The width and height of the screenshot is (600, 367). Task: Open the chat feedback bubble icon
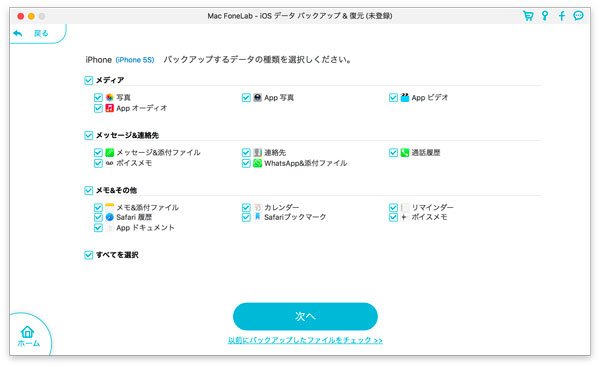[578, 16]
